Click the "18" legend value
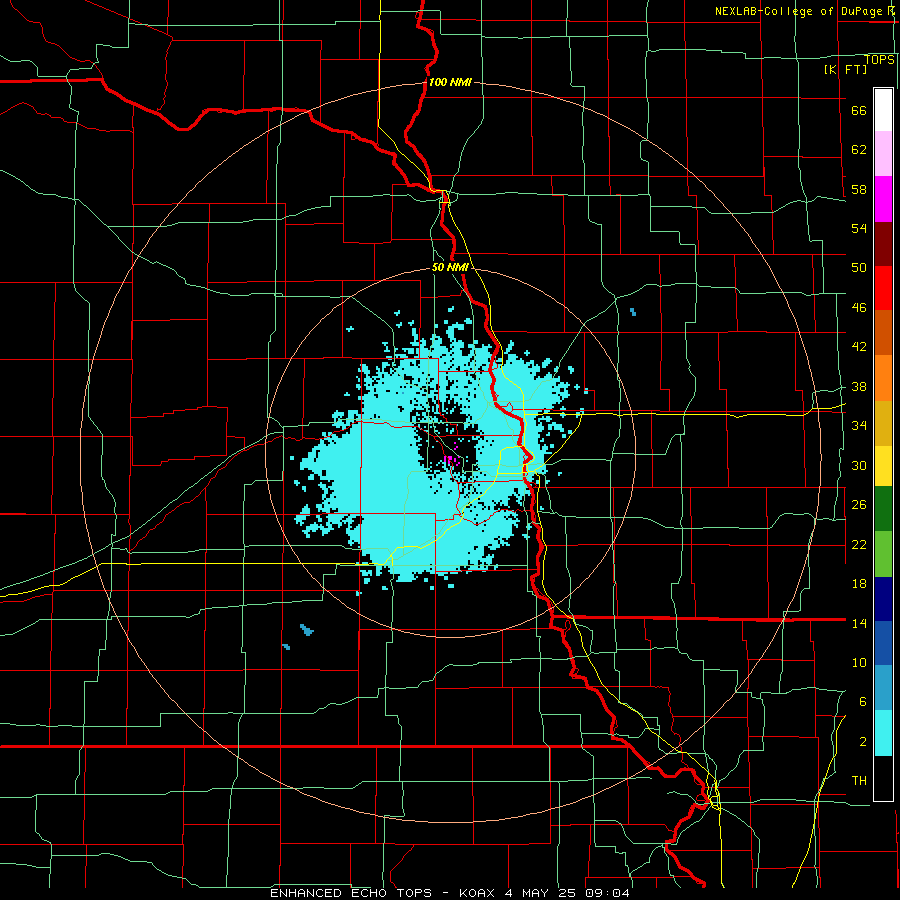Viewport: 900px width, 900px height. (859, 584)
